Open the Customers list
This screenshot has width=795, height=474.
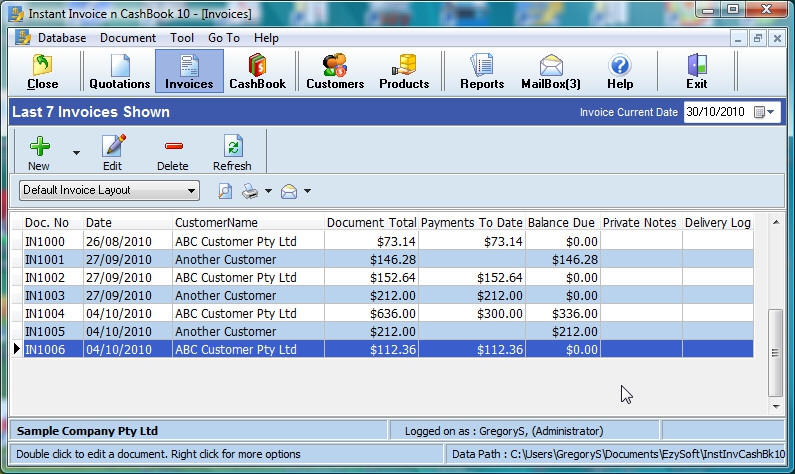click(x=335, y=71)
